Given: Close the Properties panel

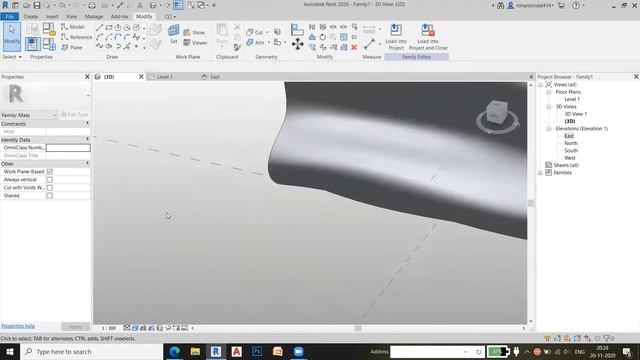Looking at the screenshot, I should 87,77.
